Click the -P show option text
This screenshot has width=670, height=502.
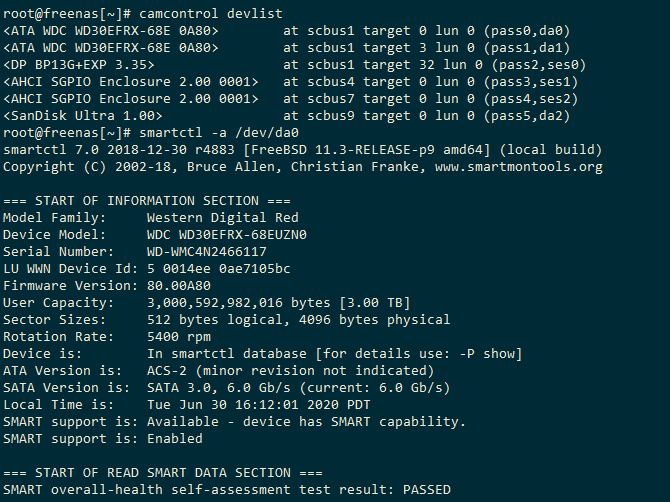478,353
